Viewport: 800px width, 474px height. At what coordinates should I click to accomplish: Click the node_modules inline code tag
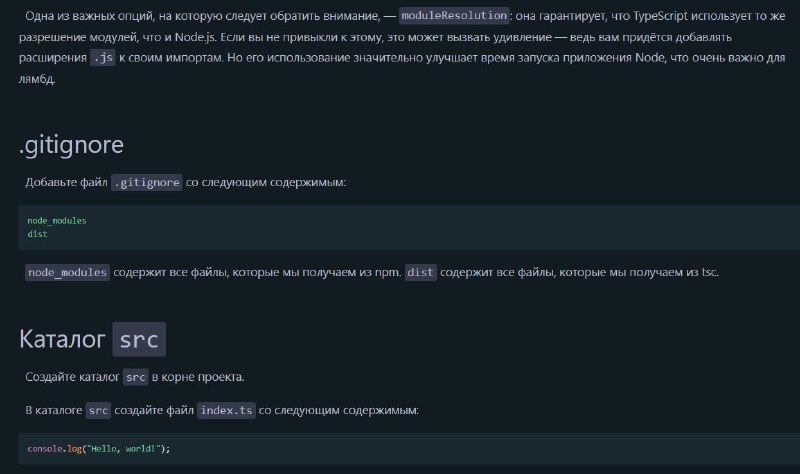[x=67, y=272]
